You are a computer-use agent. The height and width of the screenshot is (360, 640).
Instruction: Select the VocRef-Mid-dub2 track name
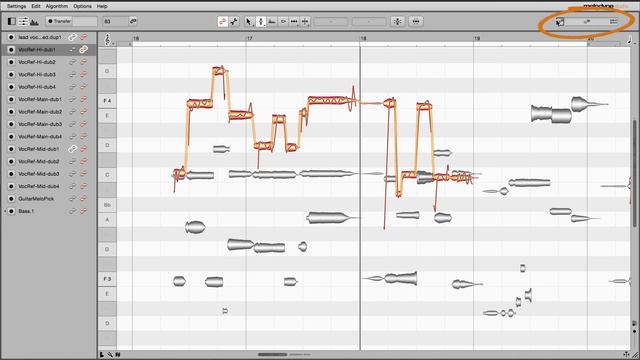click(x=39, y=161)
